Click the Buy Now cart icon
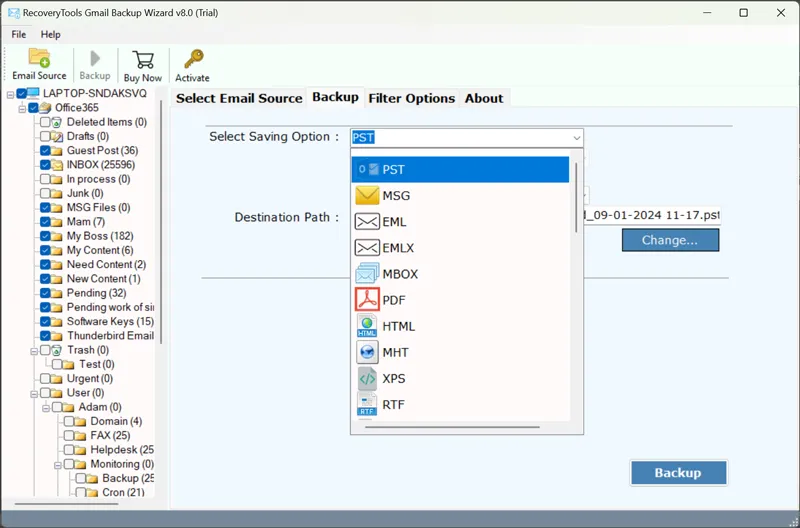 [x=143, y=60]
